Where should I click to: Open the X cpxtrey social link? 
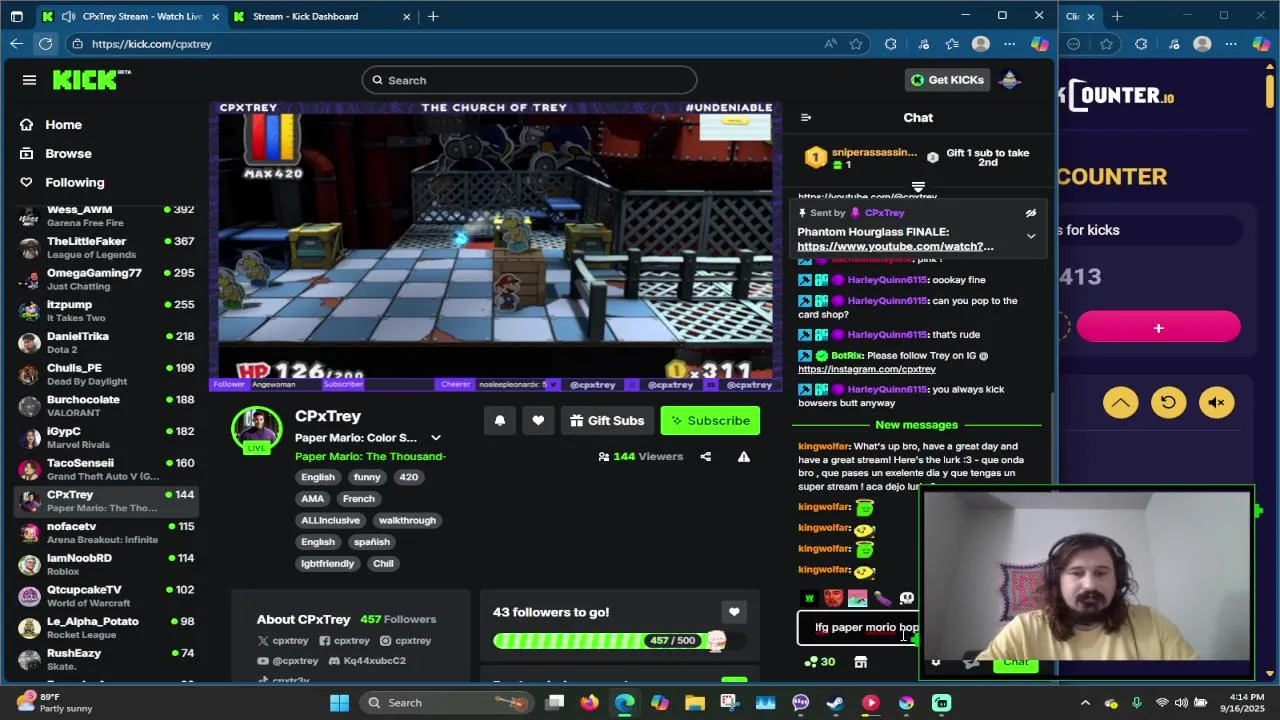pyautogui.click(x=283, y=641)
